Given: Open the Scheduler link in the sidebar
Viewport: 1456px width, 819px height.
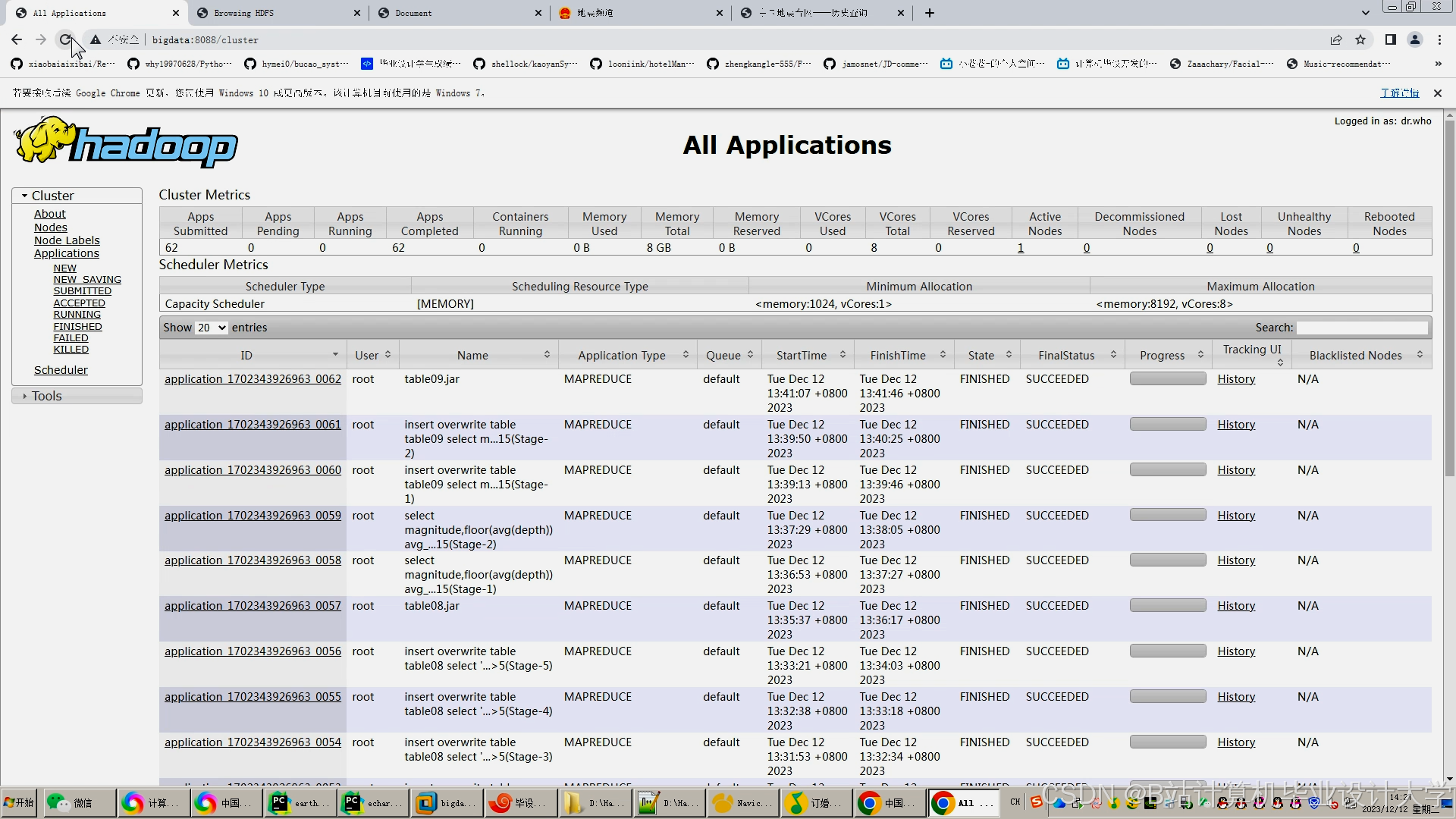Looking at the screenshot, I should point(61,370).
